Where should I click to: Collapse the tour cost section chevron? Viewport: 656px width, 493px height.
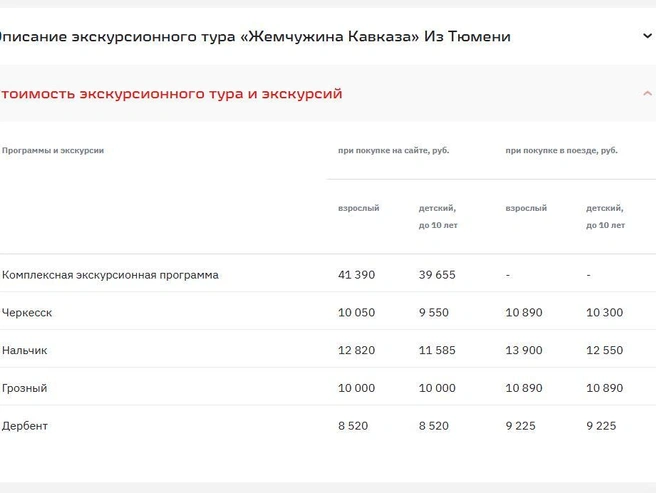[x=647, y=93]
